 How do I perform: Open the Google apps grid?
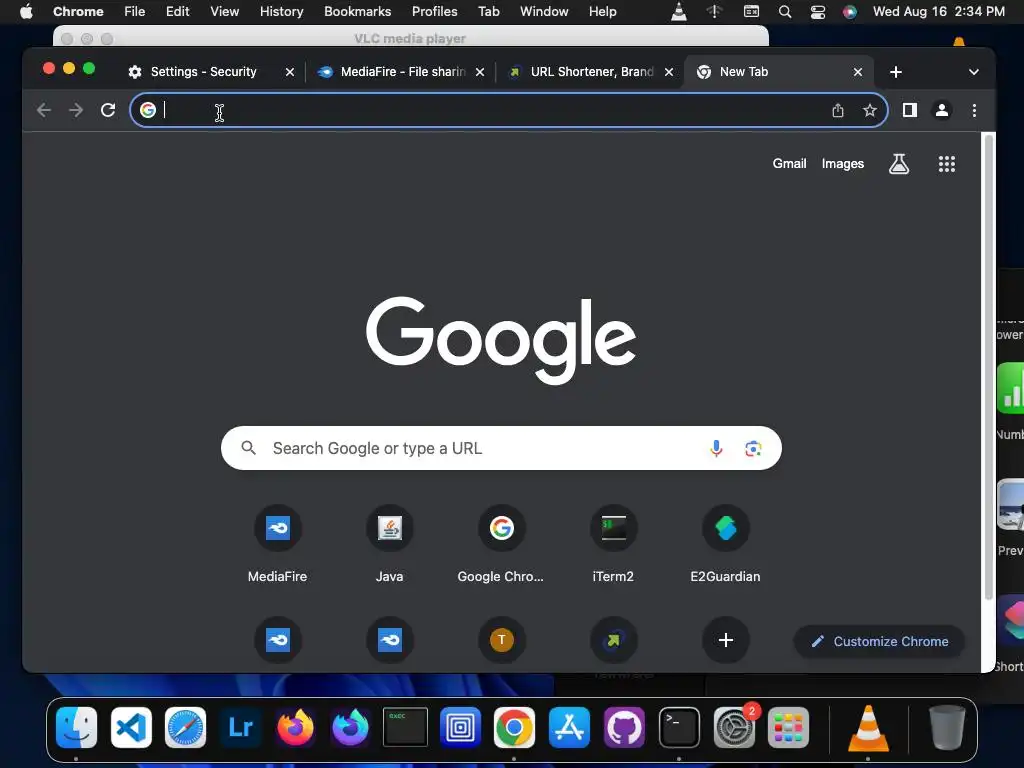click(x=946, y=164)
